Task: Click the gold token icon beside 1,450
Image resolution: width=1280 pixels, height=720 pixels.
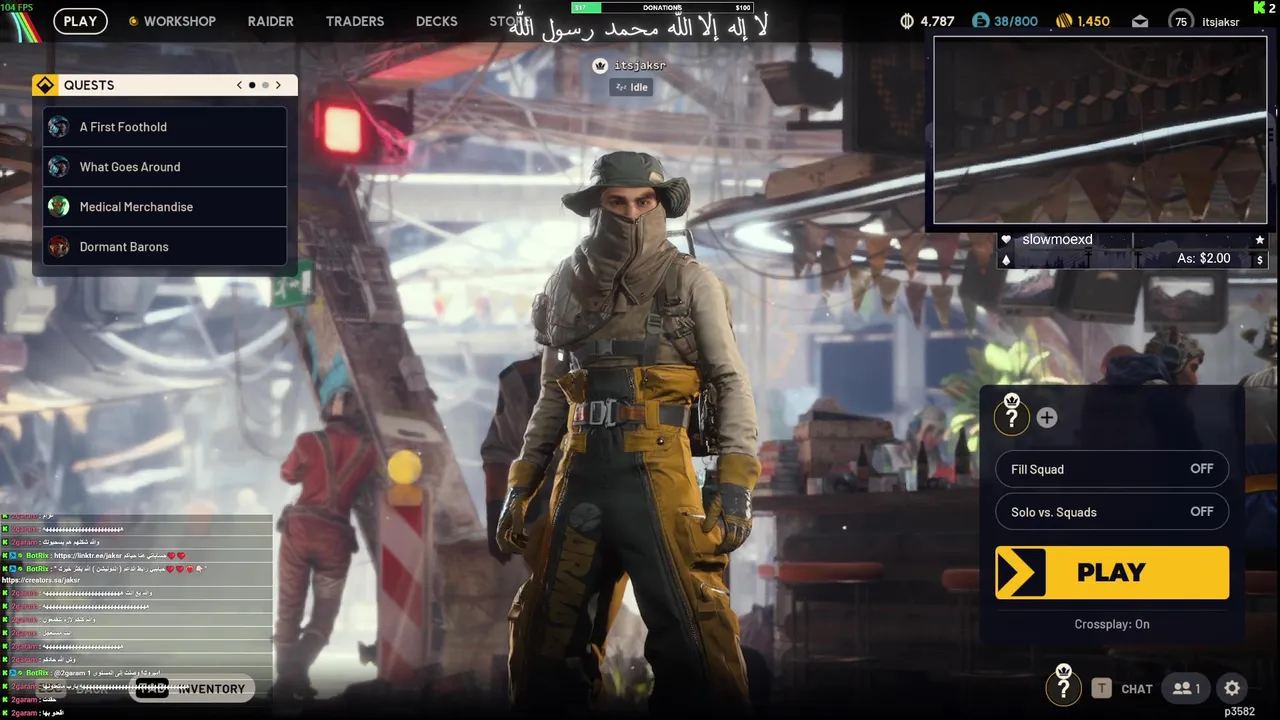Action: tap(1064, 21)
